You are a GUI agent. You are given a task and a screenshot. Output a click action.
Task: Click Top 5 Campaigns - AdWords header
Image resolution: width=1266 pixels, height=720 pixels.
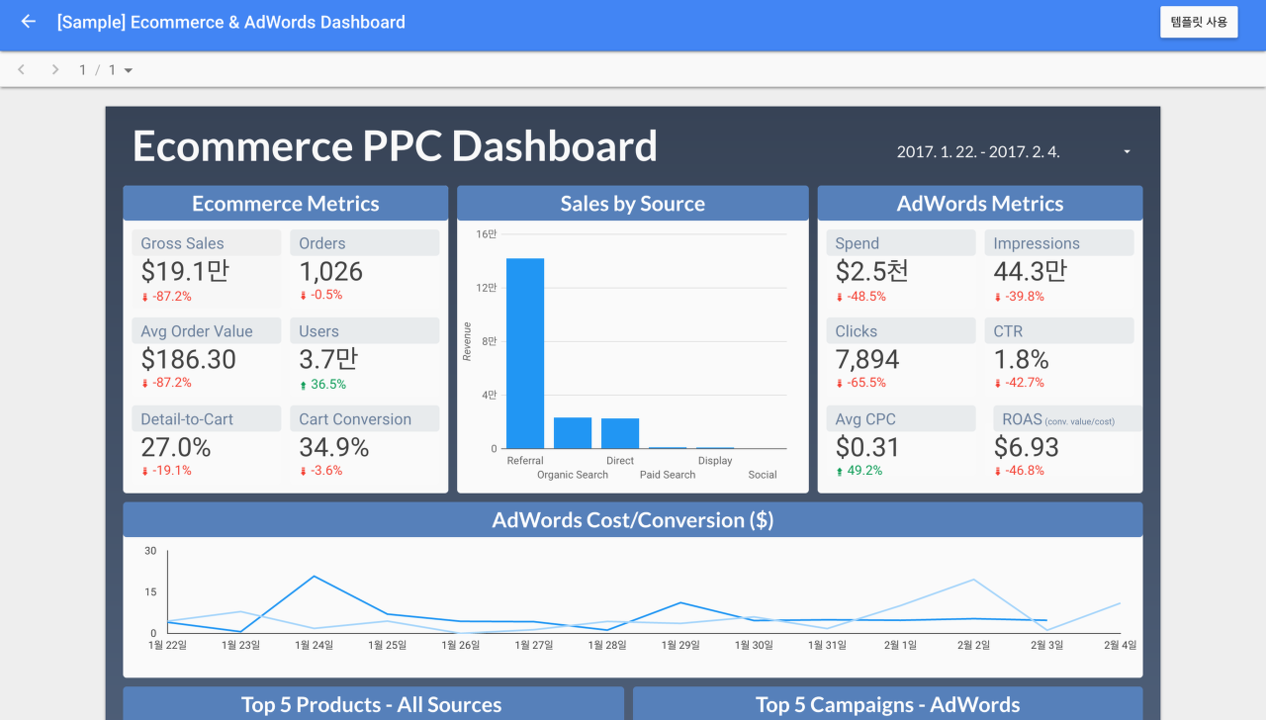tap(888, 704)
